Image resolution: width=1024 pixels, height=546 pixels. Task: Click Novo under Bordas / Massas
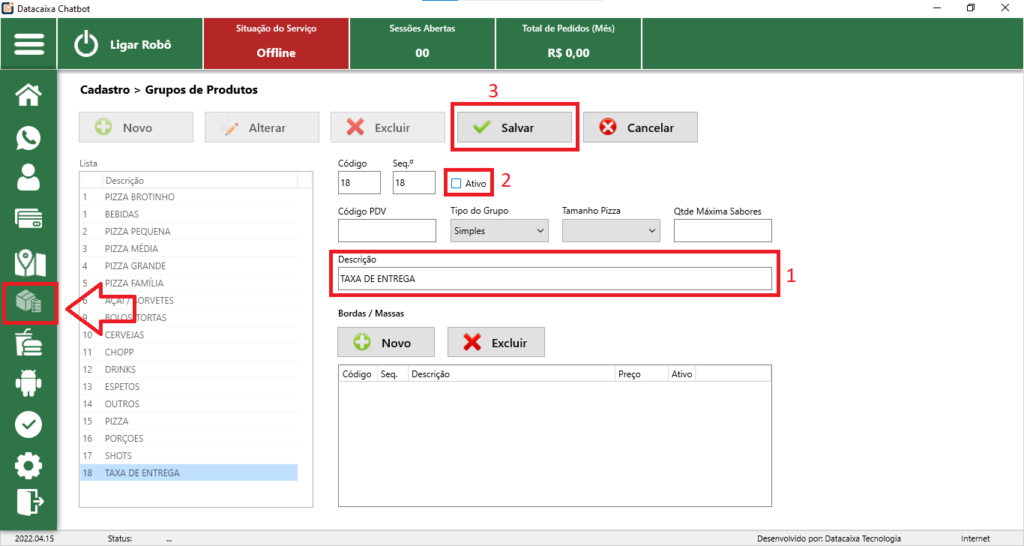386,343
